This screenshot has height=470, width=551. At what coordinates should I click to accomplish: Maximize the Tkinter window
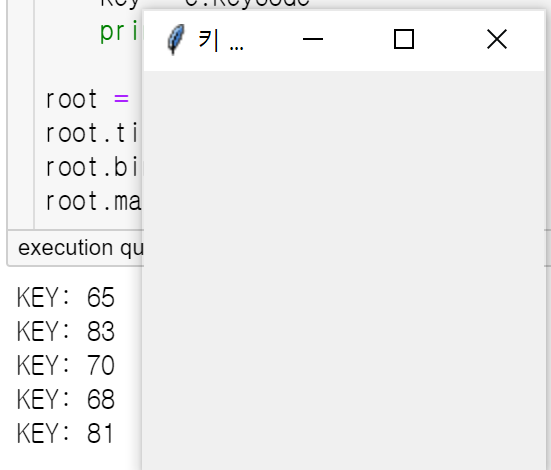point(404,39)
